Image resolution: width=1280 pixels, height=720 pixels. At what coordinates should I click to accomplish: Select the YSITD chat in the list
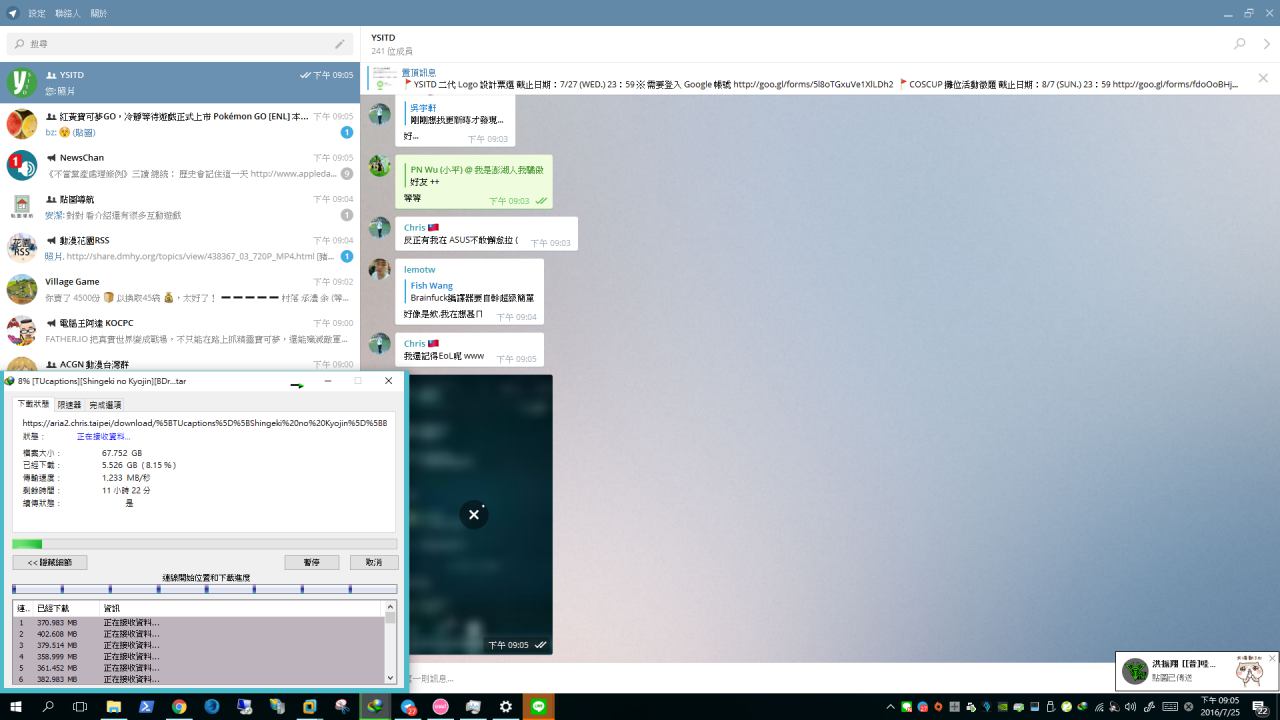pos(180,82)
